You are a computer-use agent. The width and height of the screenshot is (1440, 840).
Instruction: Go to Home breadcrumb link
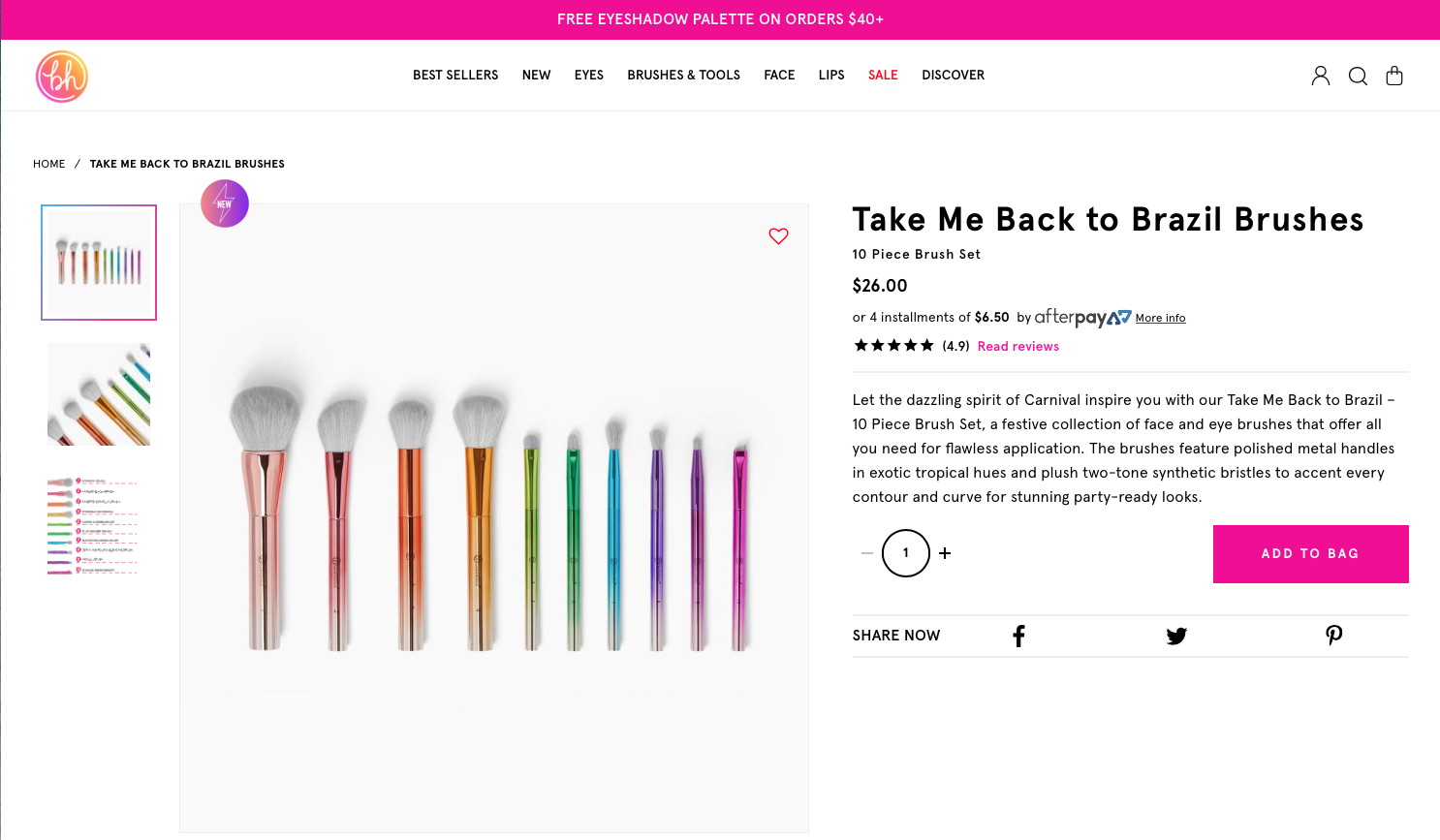point(49,164)
